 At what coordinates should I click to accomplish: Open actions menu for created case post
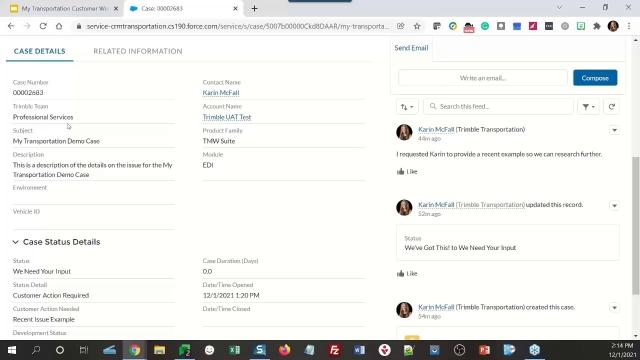tap(614, 308)
